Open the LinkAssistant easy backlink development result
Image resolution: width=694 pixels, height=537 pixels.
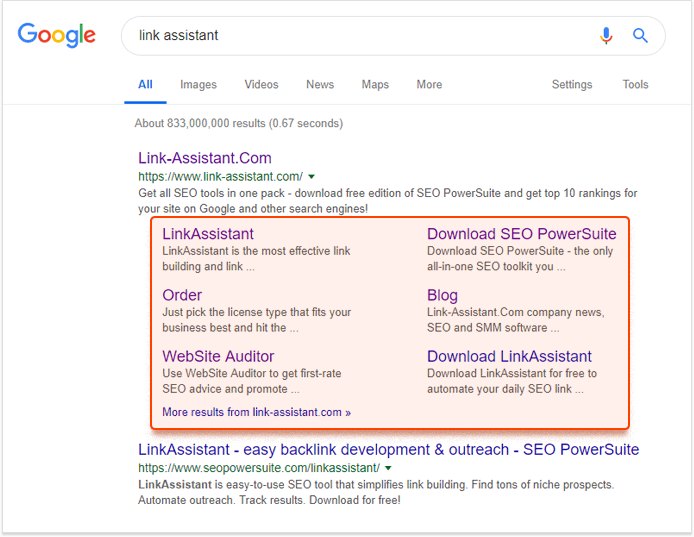pos(389,449)
